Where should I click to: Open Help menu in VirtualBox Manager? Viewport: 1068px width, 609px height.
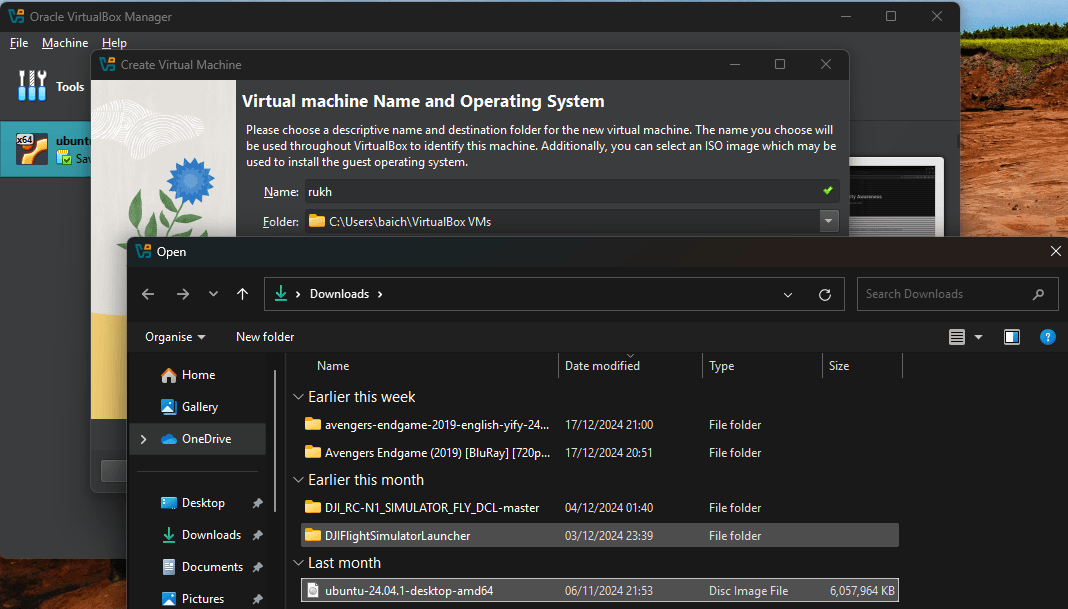pos(114,43)
